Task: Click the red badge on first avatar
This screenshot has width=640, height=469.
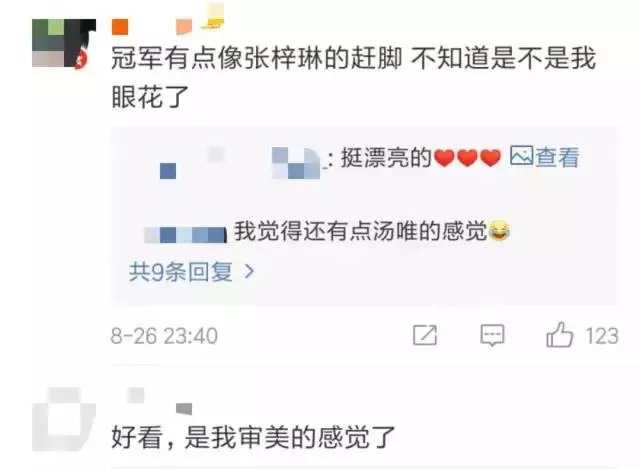Action: point(81,60)
